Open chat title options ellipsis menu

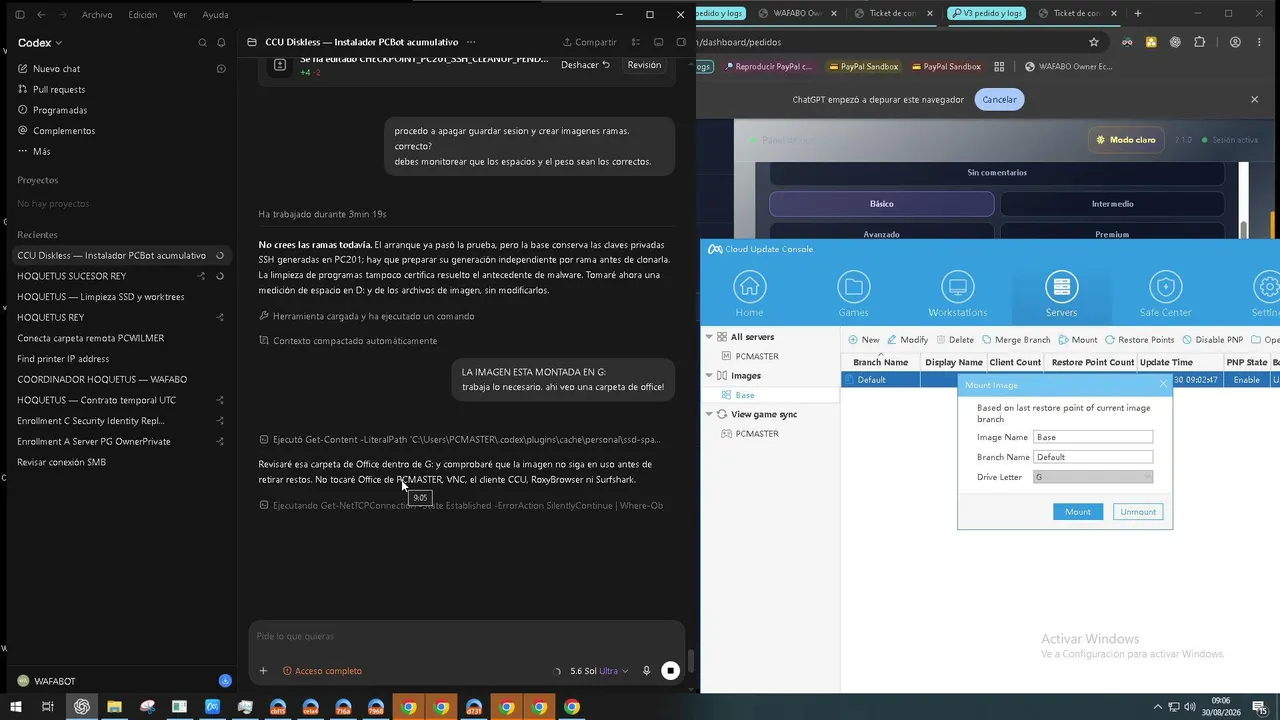471,43
